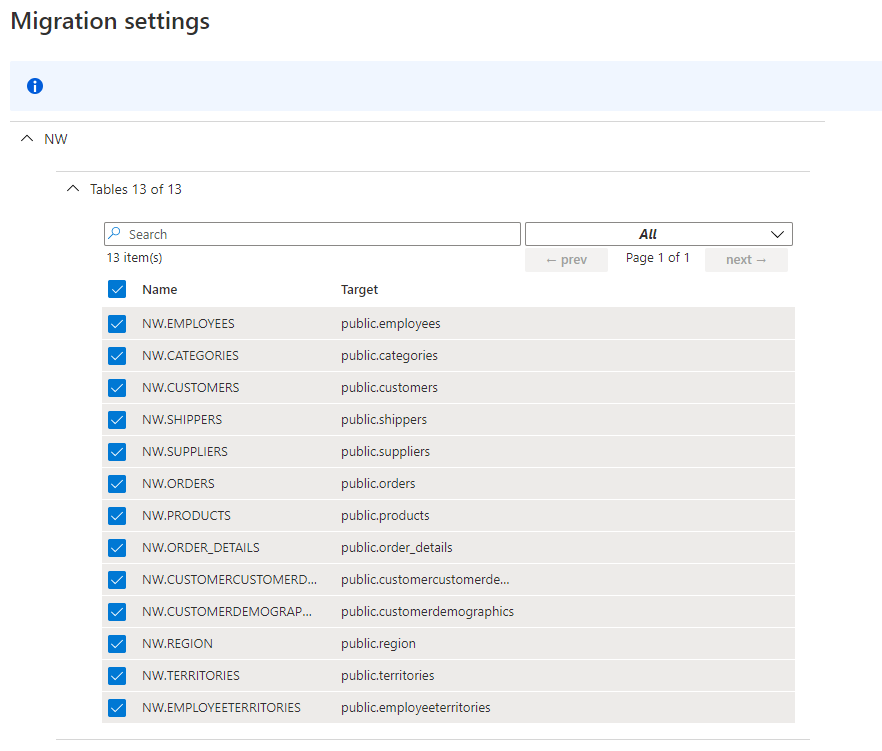Uncheck the NW.EMPLOYEES table checkbox

pyautogui.click(x=117, y=323)
